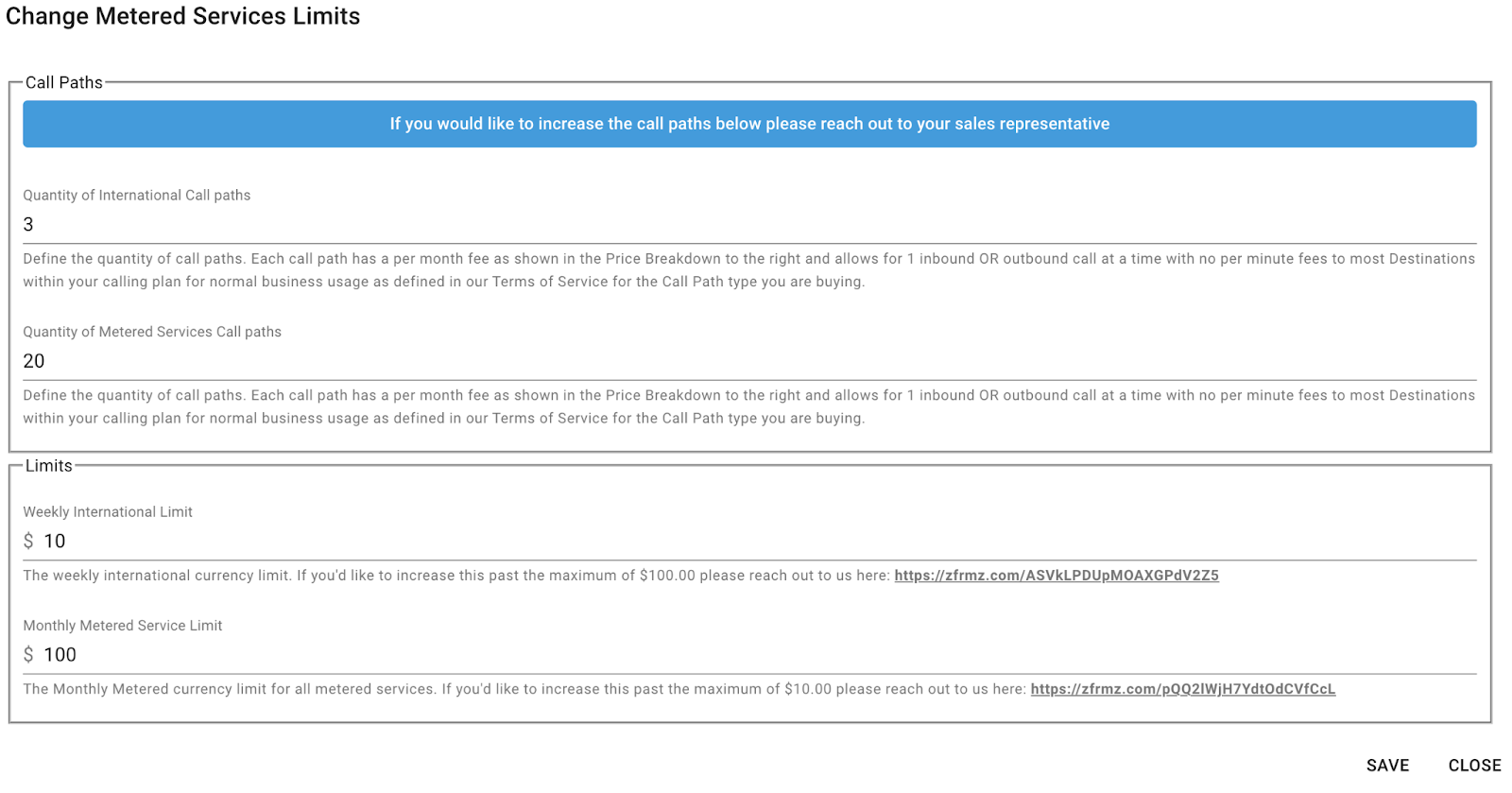Click the blue sales representative notice banner
The width and height of the screenshot is (1512, 793).
(x=749, y=124)
